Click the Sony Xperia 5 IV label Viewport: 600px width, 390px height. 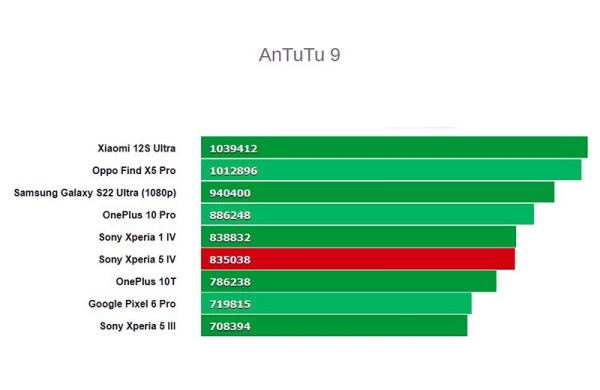(x=137, y=259)
